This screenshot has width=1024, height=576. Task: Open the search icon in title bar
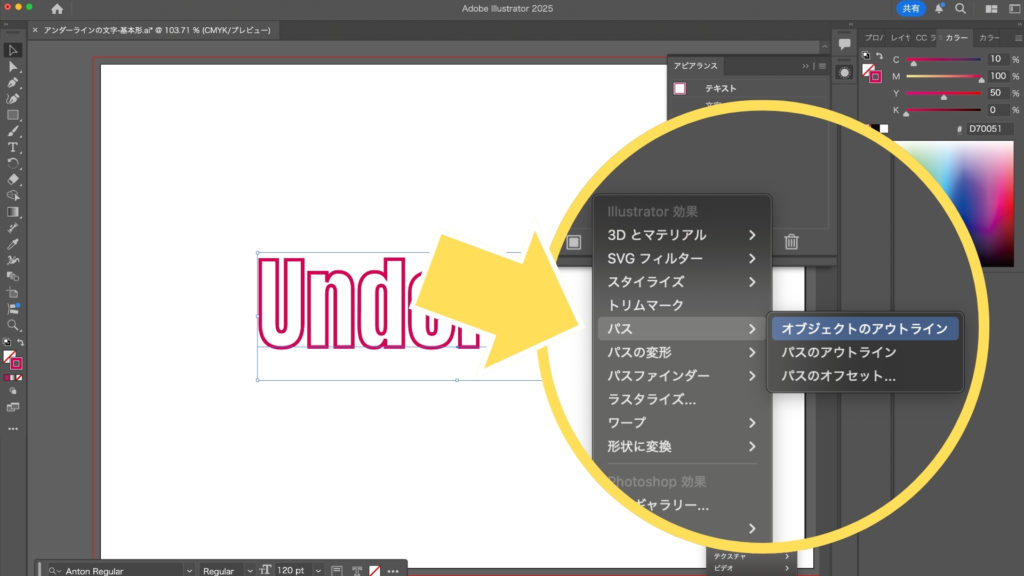(x=960, y=8)
